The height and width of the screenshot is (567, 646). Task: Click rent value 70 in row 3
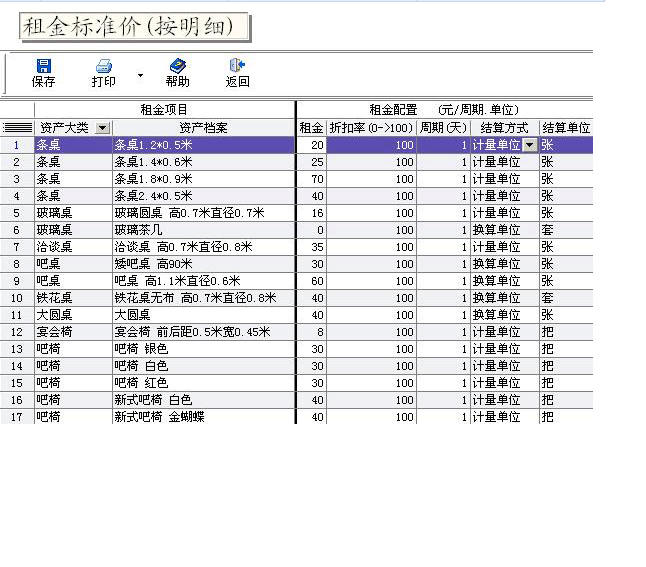pyautogui.click(x=311, y=179)
